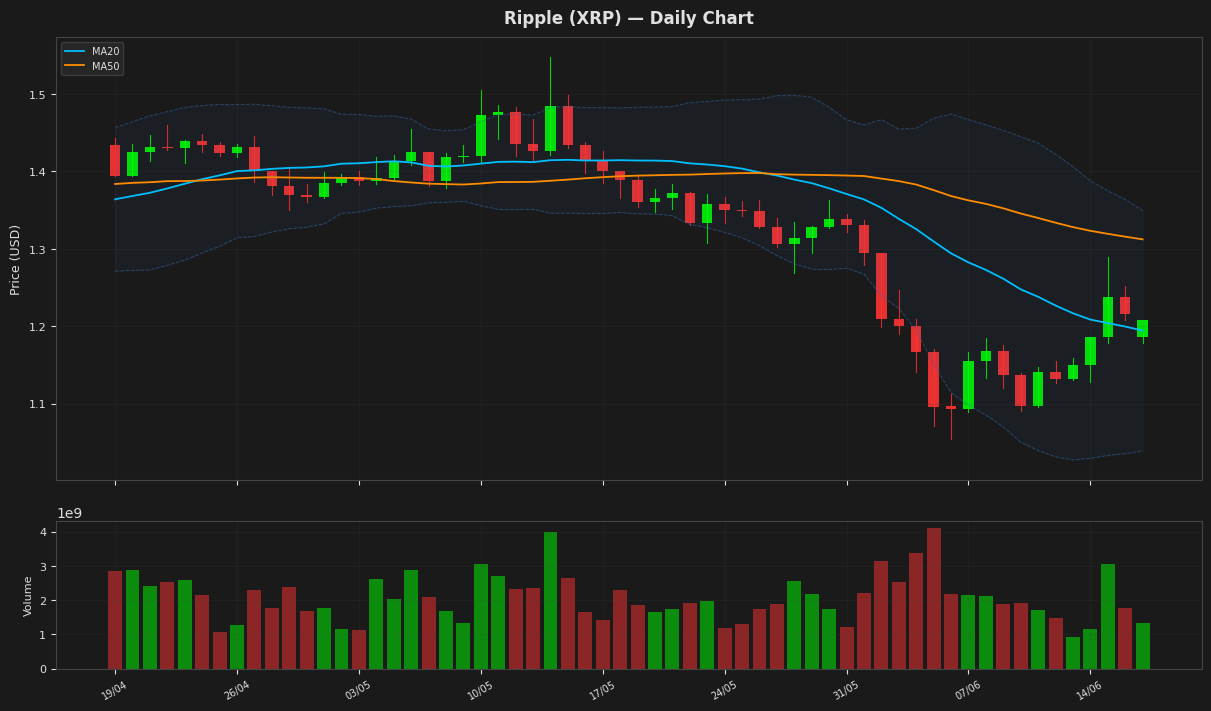Image resolution: width=1211 pixels, height=711 pixels.
Task: Click the 1e9 volume scale multiplier
Action: click(69, 513)
